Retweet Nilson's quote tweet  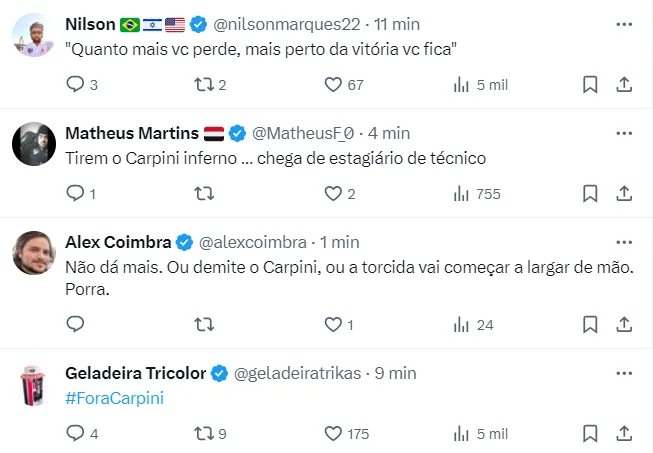[x=204, y=85]
